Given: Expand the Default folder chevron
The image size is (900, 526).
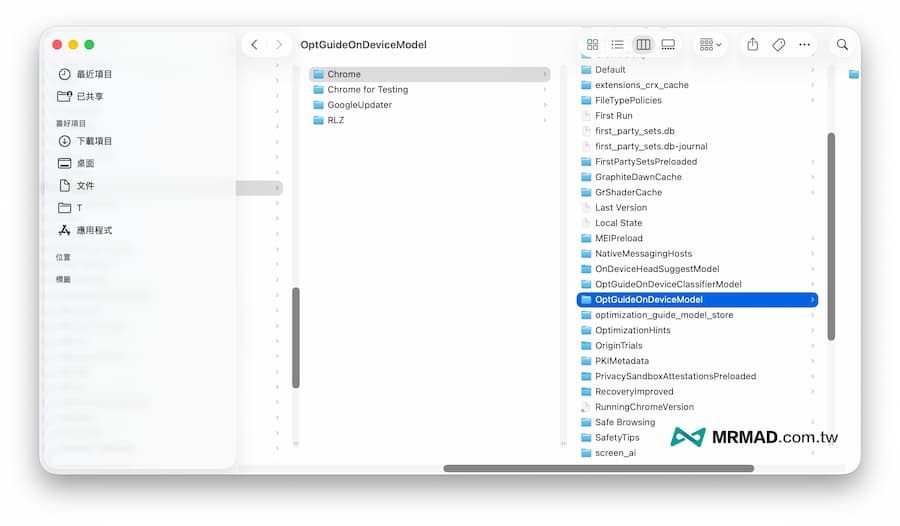Looking at the screenshot, I should (x=812, y=69).
